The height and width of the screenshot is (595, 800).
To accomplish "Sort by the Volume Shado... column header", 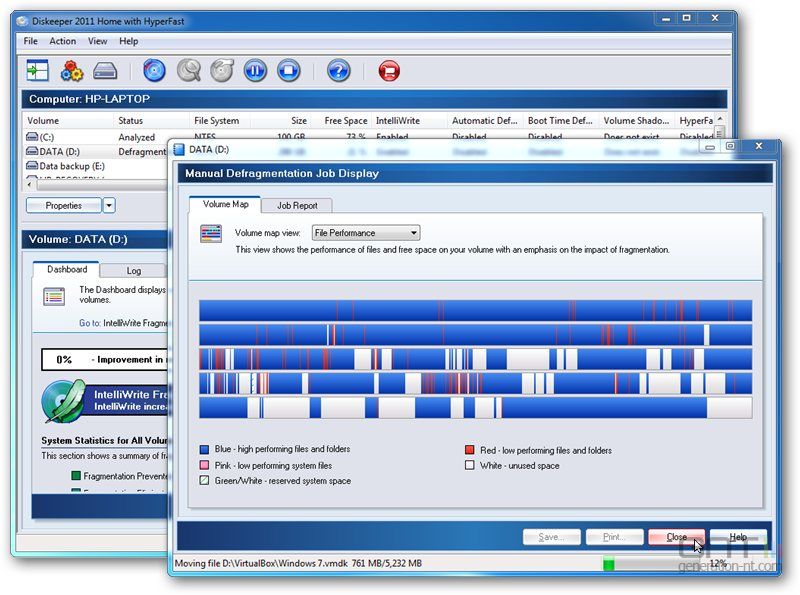I will click(637, 120).
